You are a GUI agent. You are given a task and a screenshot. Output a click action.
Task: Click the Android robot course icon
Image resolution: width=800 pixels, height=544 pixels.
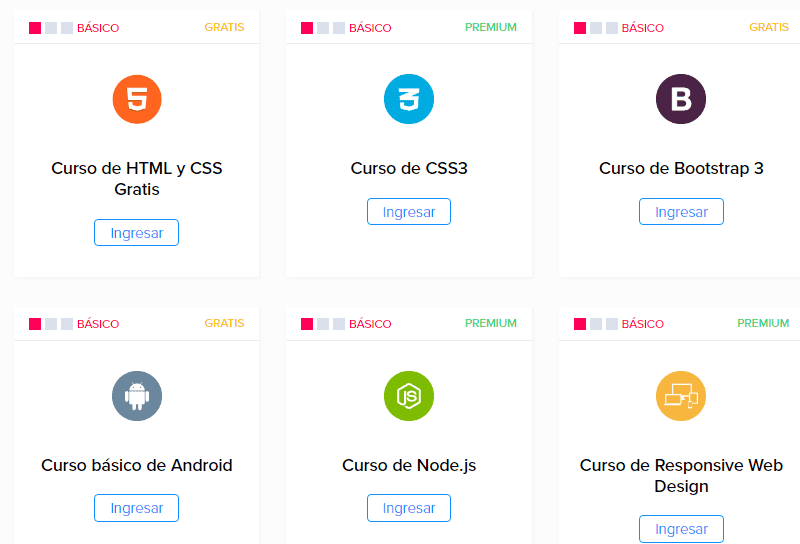click(x=137, y=396)
